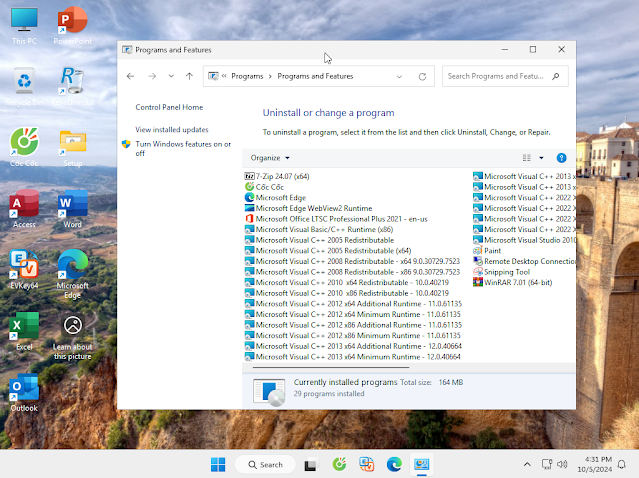Open PowerPoint desktop shortcut
639x478 pixels.
click(x=73, y=25)
